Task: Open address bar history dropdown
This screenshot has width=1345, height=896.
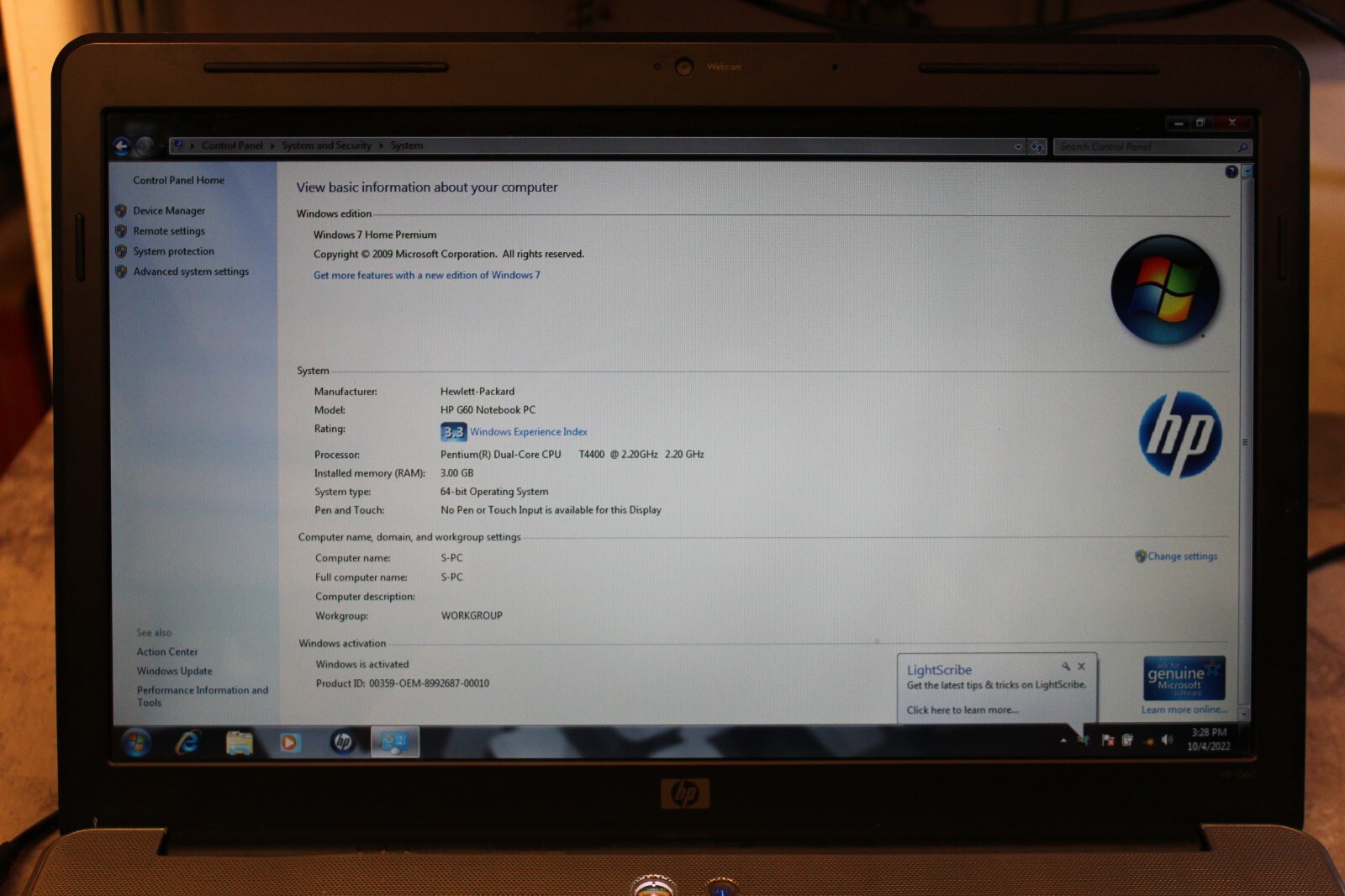Action: click(x=1018, y=147)
